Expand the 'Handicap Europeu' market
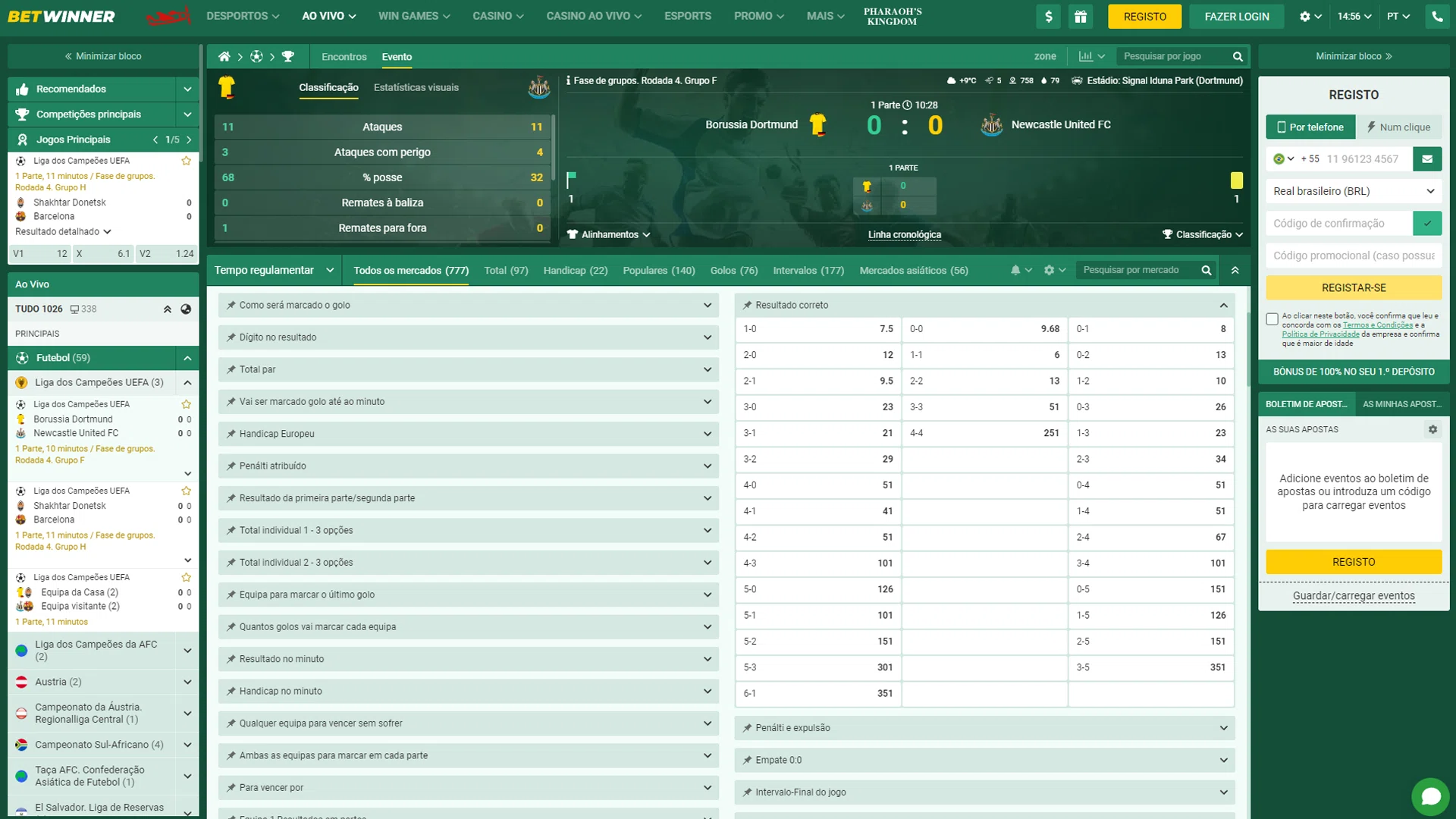The width and height of the screenshot is (1456, 819). click(x=468, y=434)
